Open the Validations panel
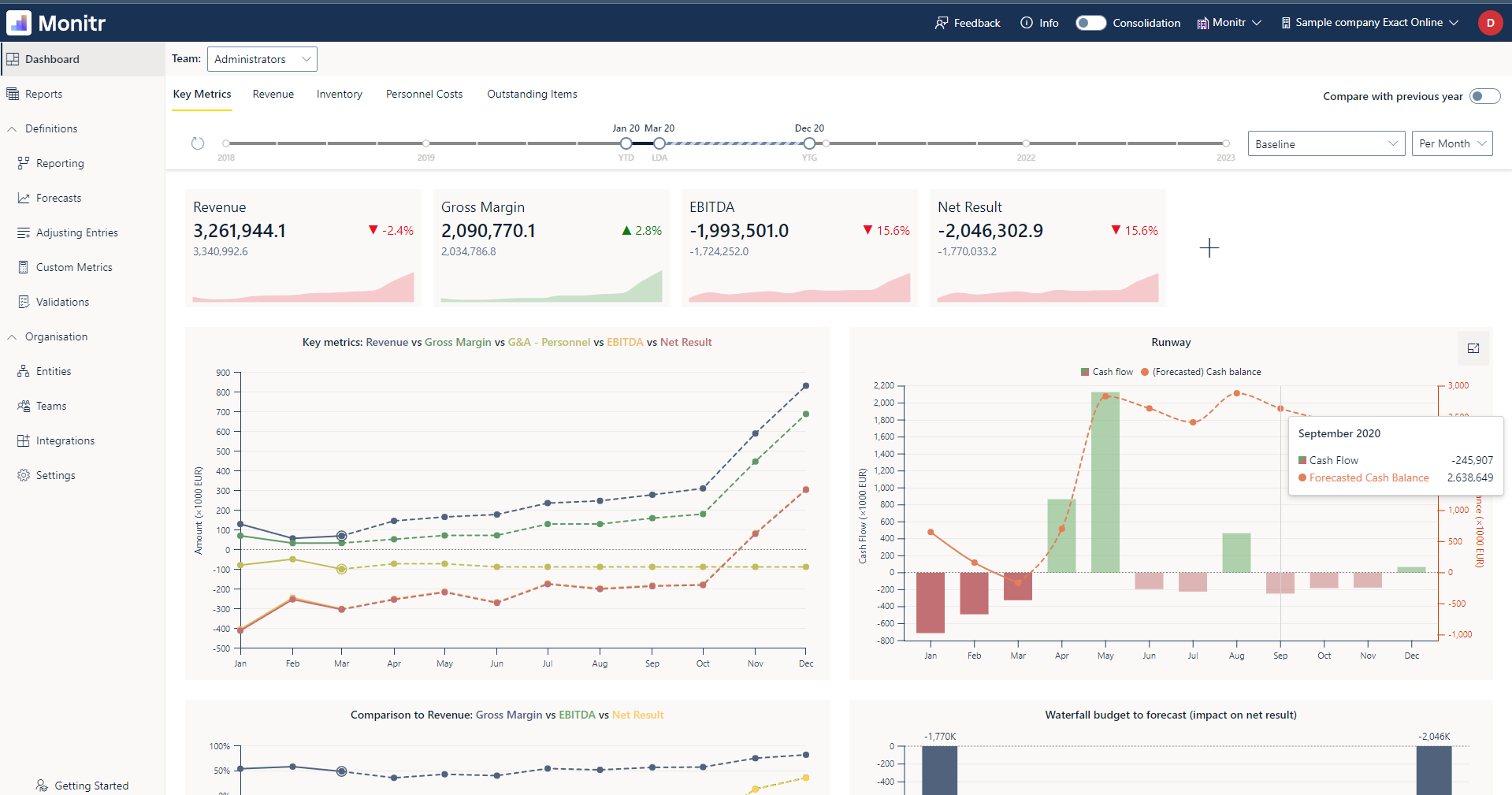 tap(62, 301)
